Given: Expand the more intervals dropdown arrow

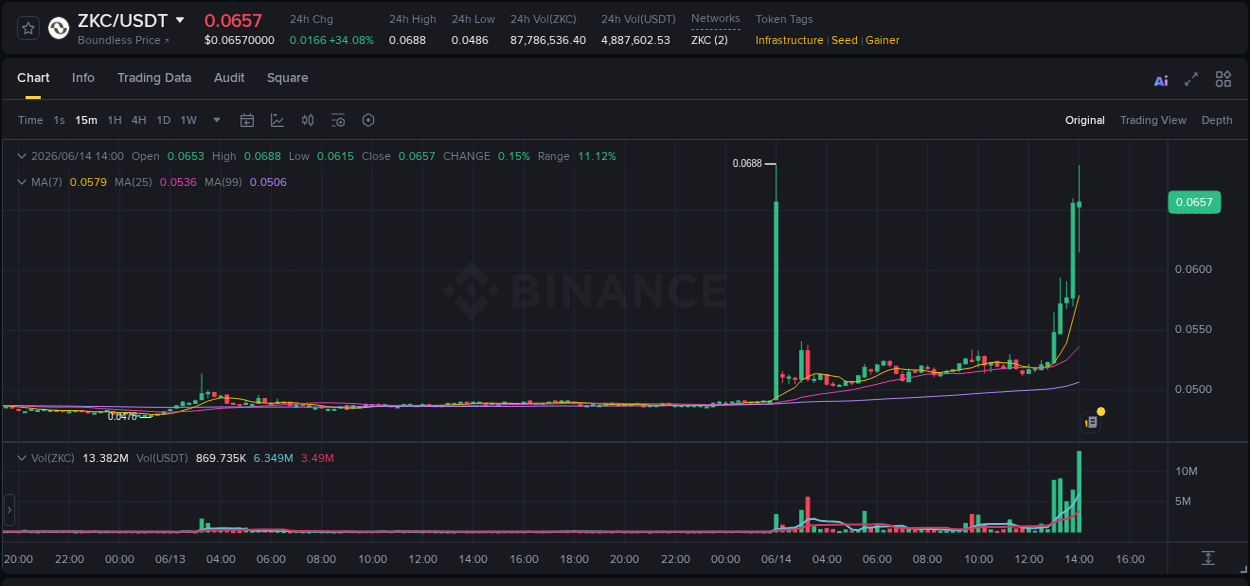Looking at the screenshot, I should (217, 120).
